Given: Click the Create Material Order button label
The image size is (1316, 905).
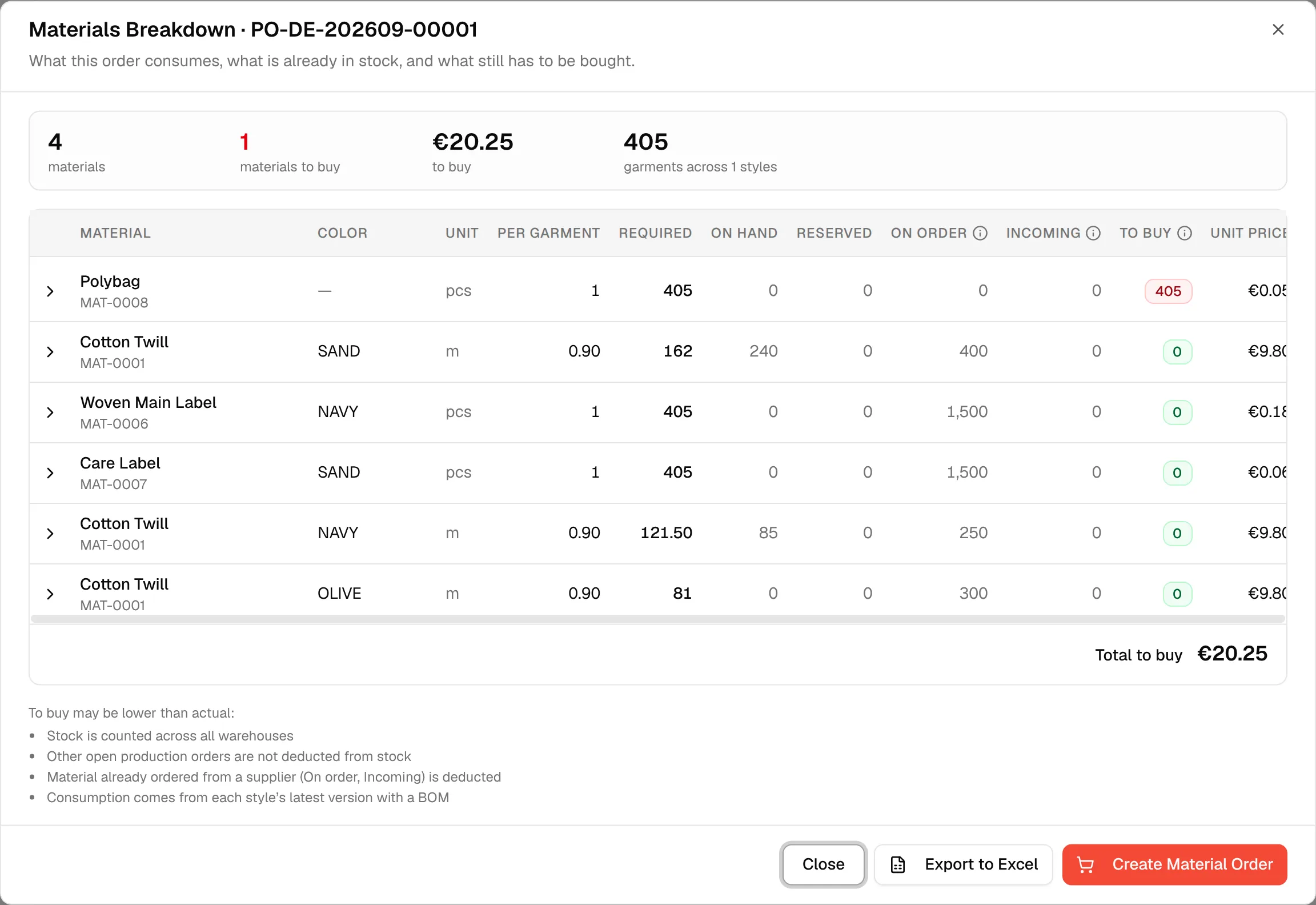Looking at the screenshot, I should [x=1193, y=864].
